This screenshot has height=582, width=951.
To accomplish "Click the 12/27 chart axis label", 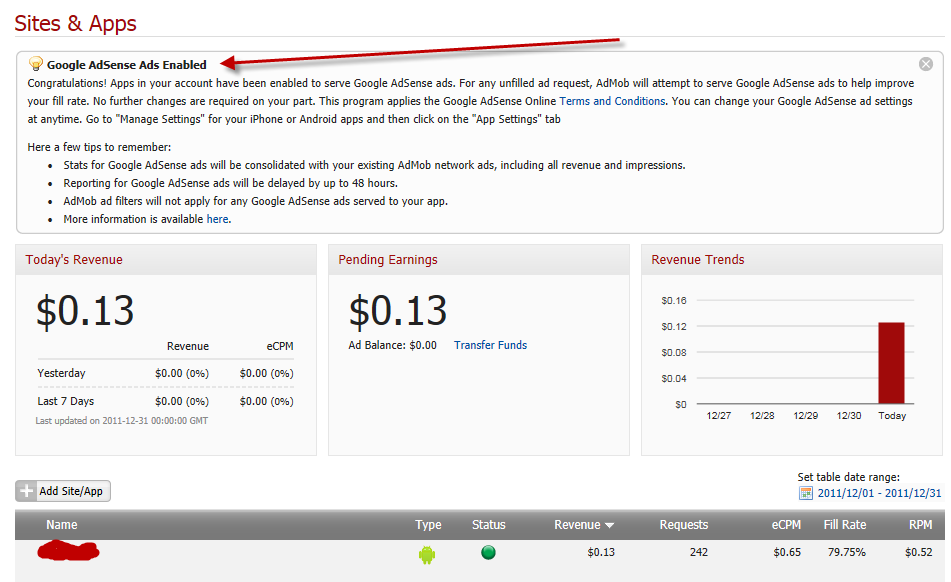I will coord(719,416).
